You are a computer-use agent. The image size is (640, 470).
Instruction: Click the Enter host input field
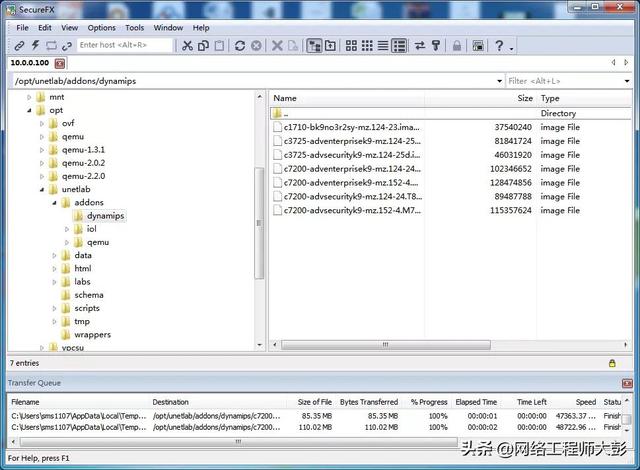(x=125, y=45)
